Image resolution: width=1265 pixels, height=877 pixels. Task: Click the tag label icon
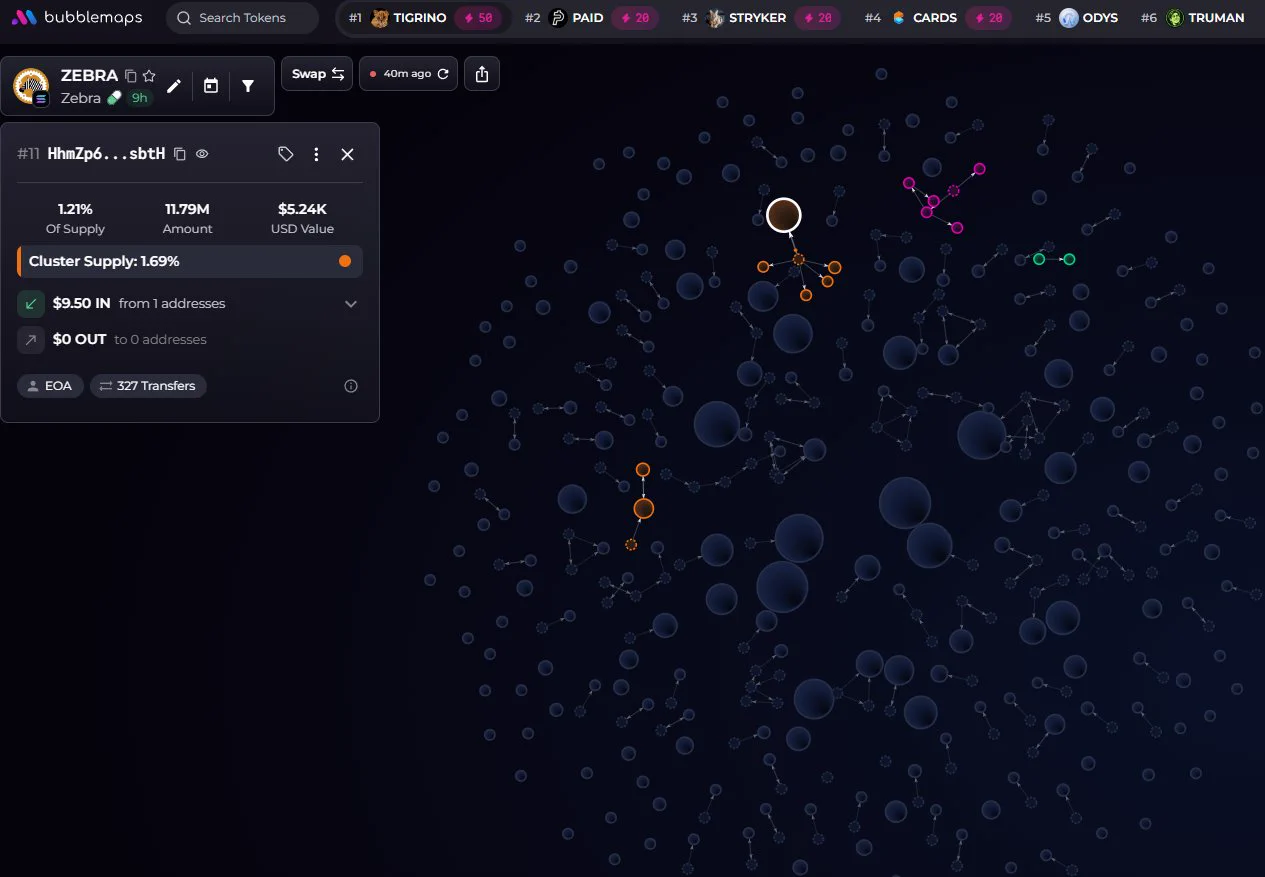(286, 154)
